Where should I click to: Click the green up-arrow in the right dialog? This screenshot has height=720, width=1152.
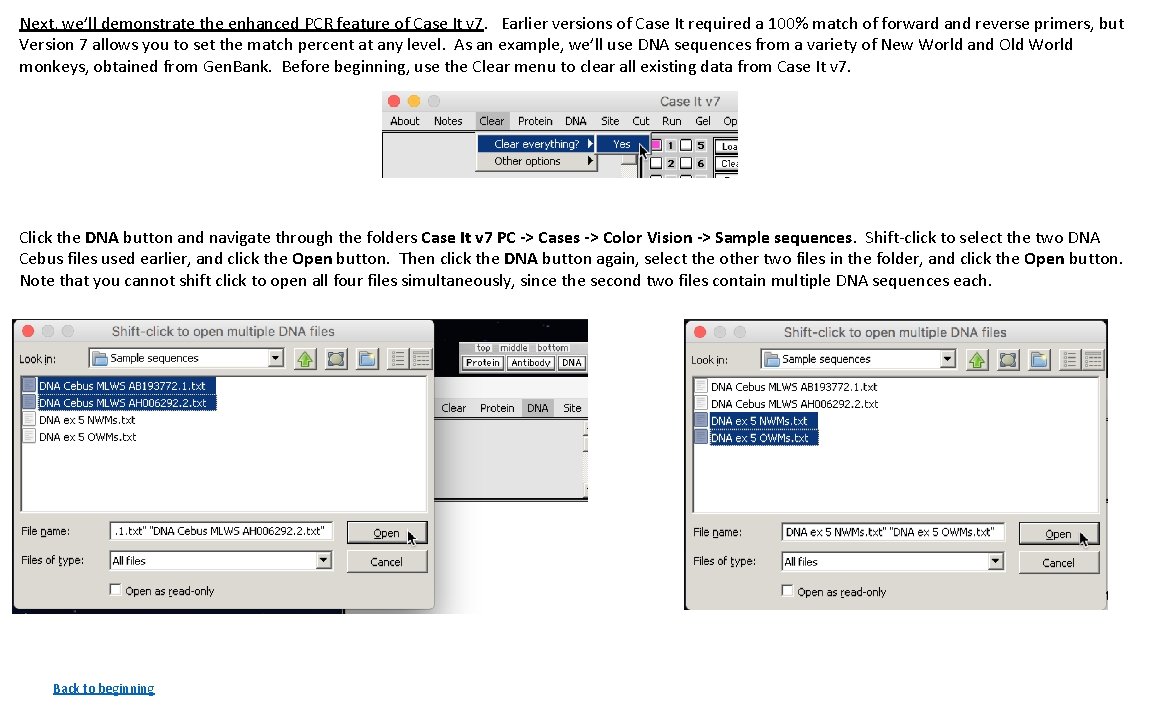click(x=977, y=359)
